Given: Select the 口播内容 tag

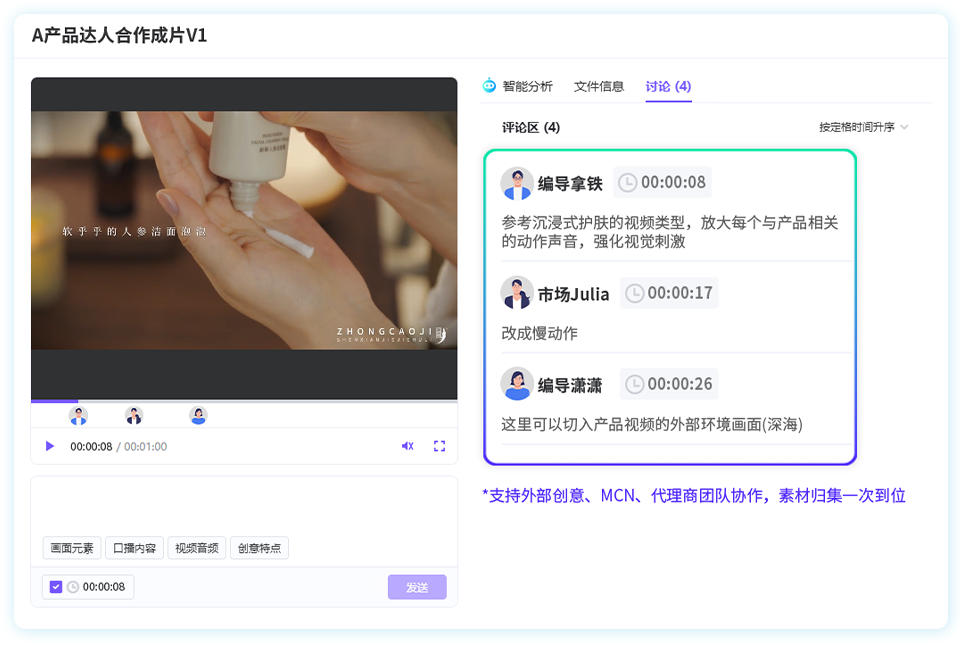Looking at the screenshot, I should tap(135, 548).
